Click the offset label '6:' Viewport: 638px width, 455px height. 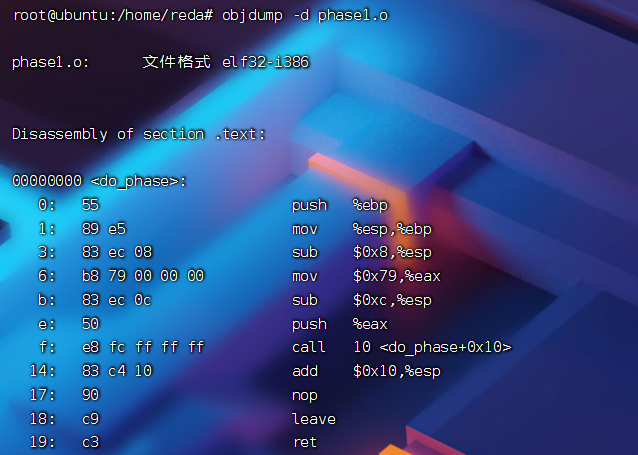pos(47,276)
